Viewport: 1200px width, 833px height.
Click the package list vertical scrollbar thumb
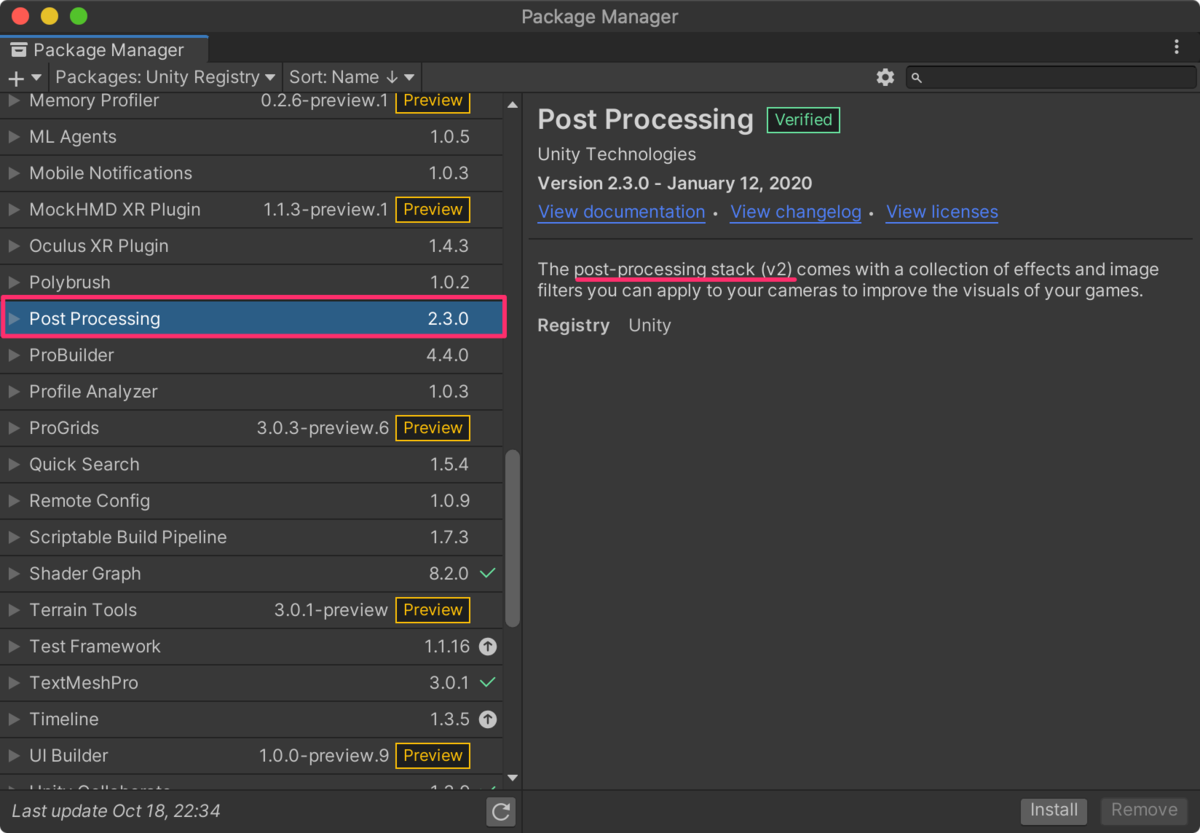[x=512, y=539]
